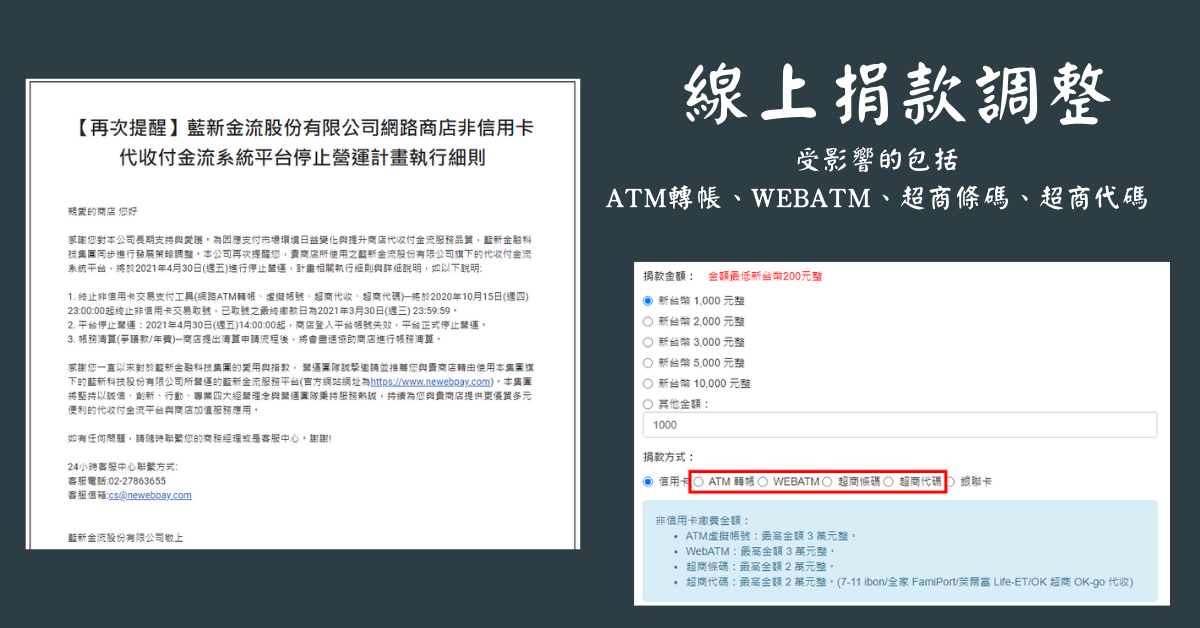The height and width of the screenshot is (628, 1200).
Task: Choose the 超商代碼 payment option
Action: point(888,481)
